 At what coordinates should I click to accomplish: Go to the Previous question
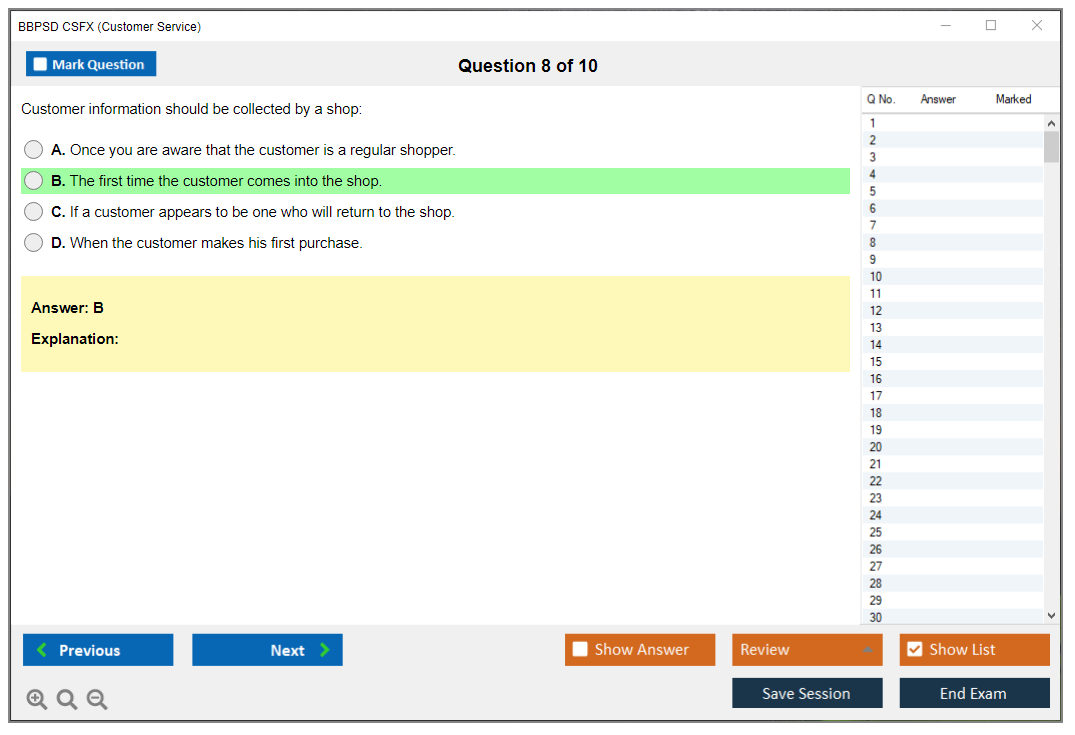[x=98, y=650]
